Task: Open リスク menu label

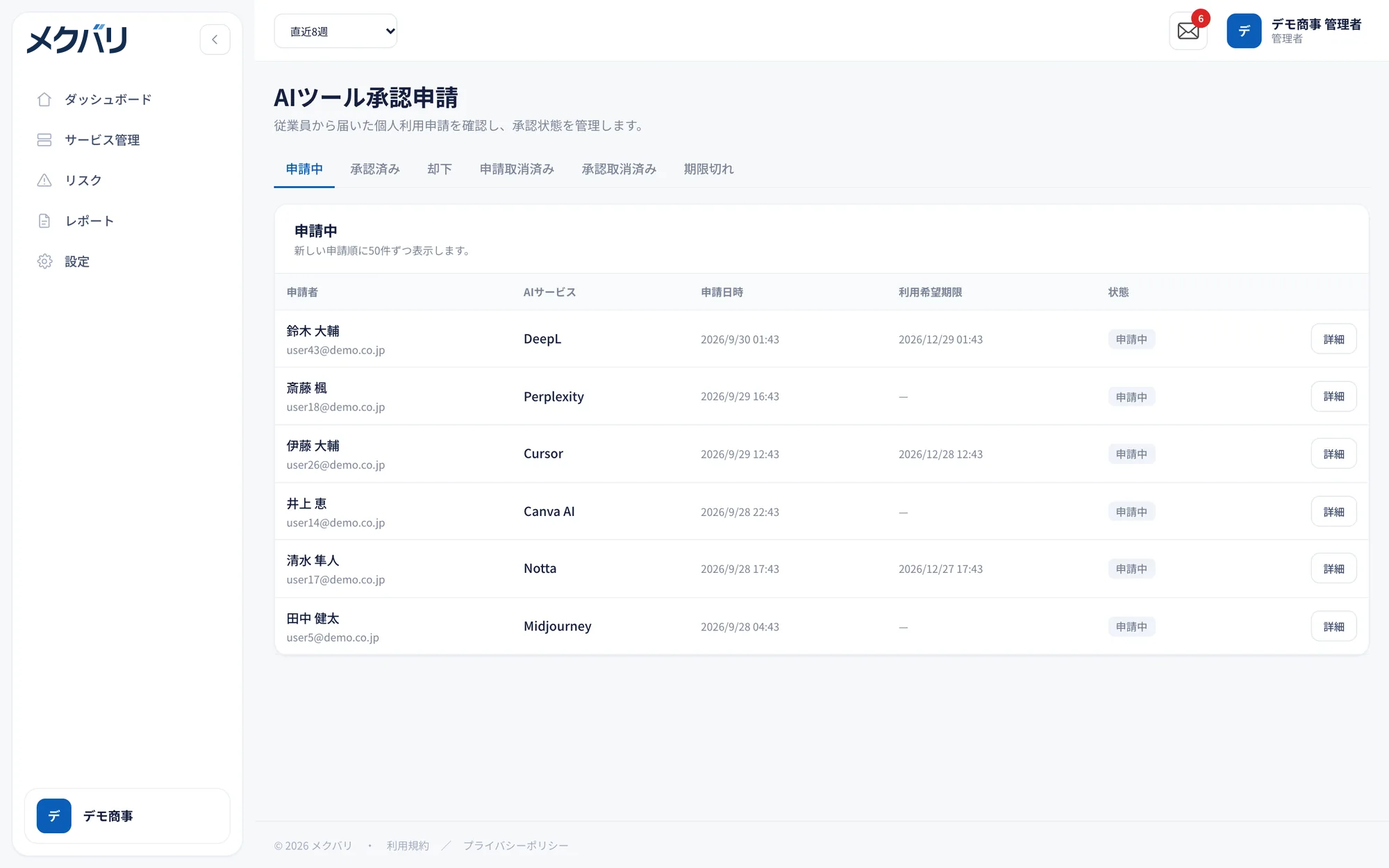Action: (83, 181)
